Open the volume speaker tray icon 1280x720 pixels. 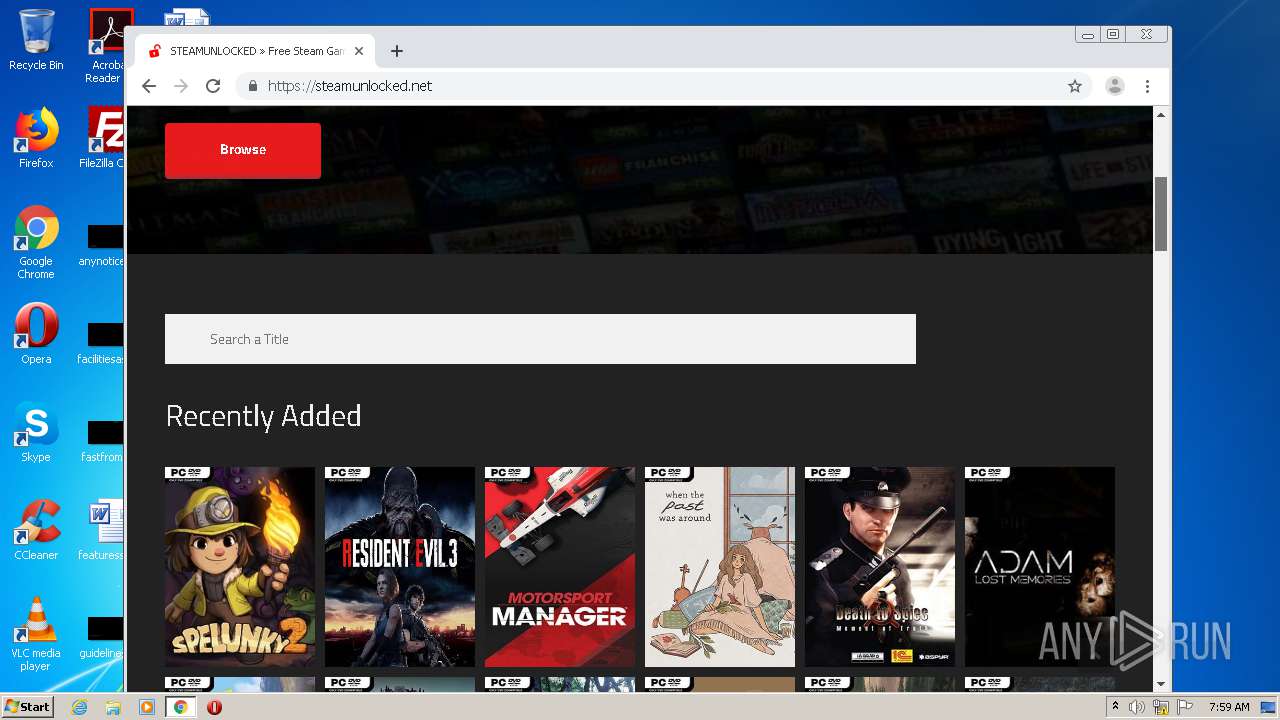[1137, 707]
